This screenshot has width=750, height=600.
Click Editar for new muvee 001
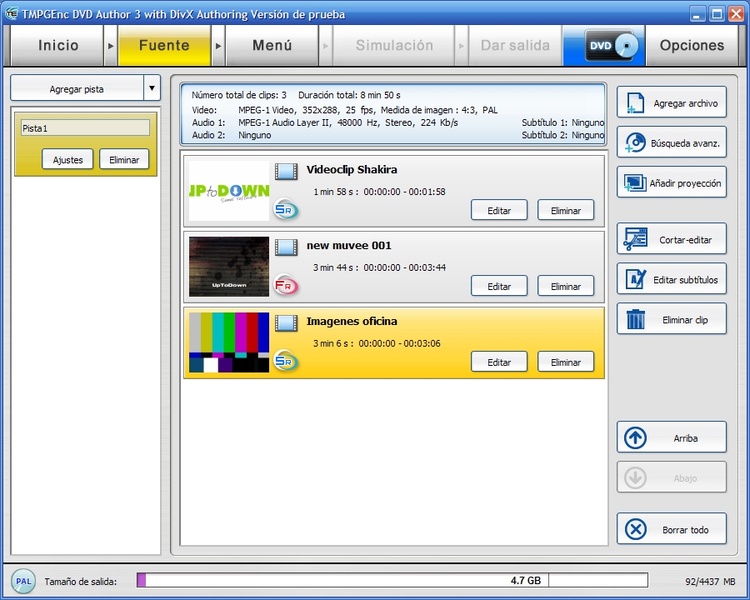499,286
